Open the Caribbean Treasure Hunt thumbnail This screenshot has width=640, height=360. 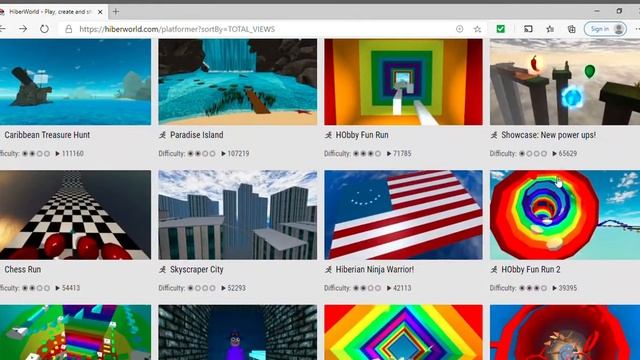pos(76,82)
